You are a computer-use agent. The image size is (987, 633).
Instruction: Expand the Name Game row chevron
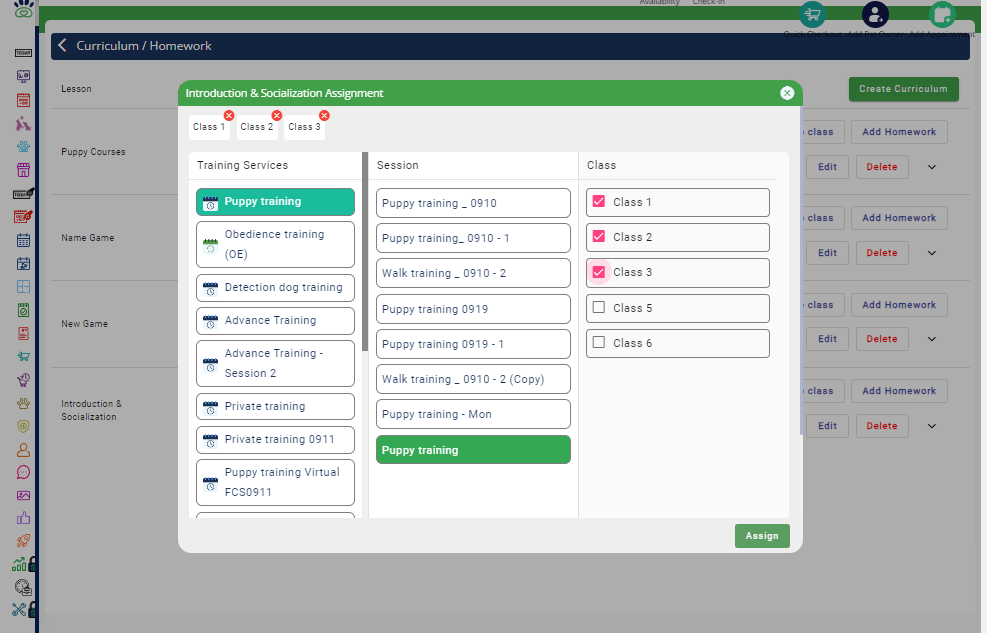(932, 254)
